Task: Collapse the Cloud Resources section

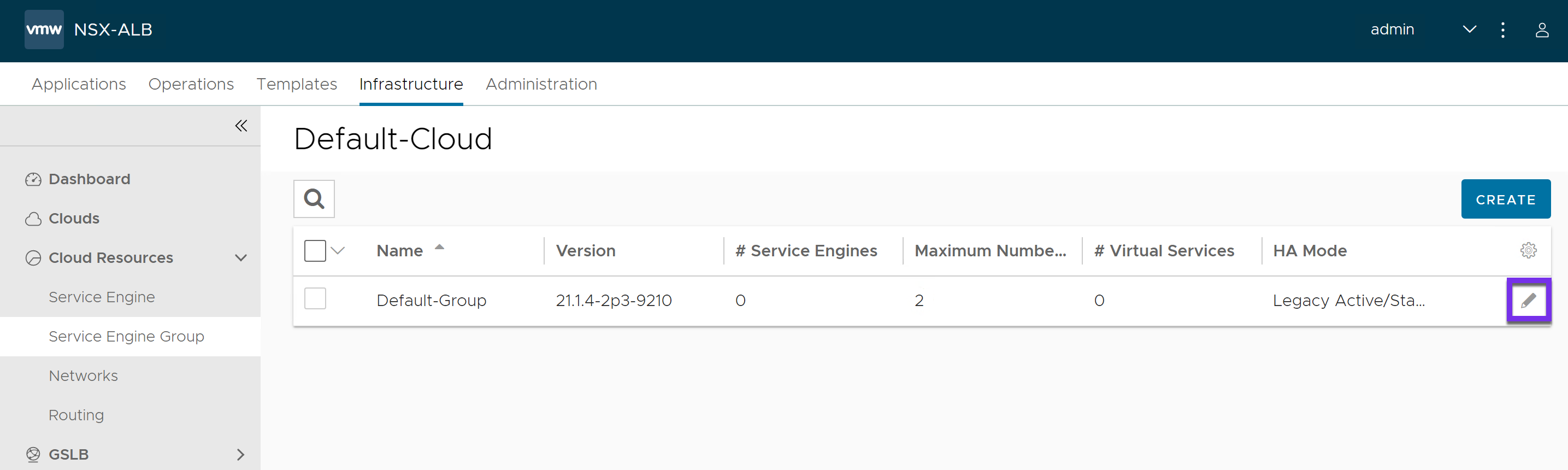Action: 241,257
